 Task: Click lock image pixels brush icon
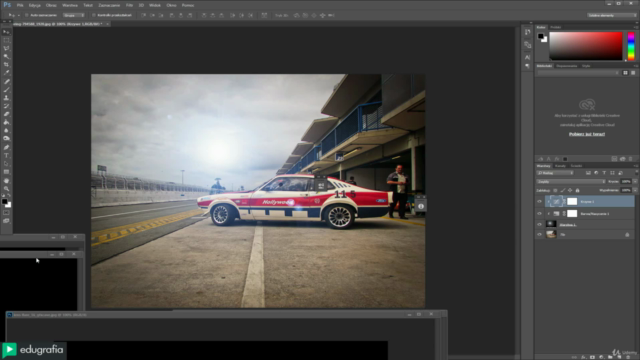562,190
